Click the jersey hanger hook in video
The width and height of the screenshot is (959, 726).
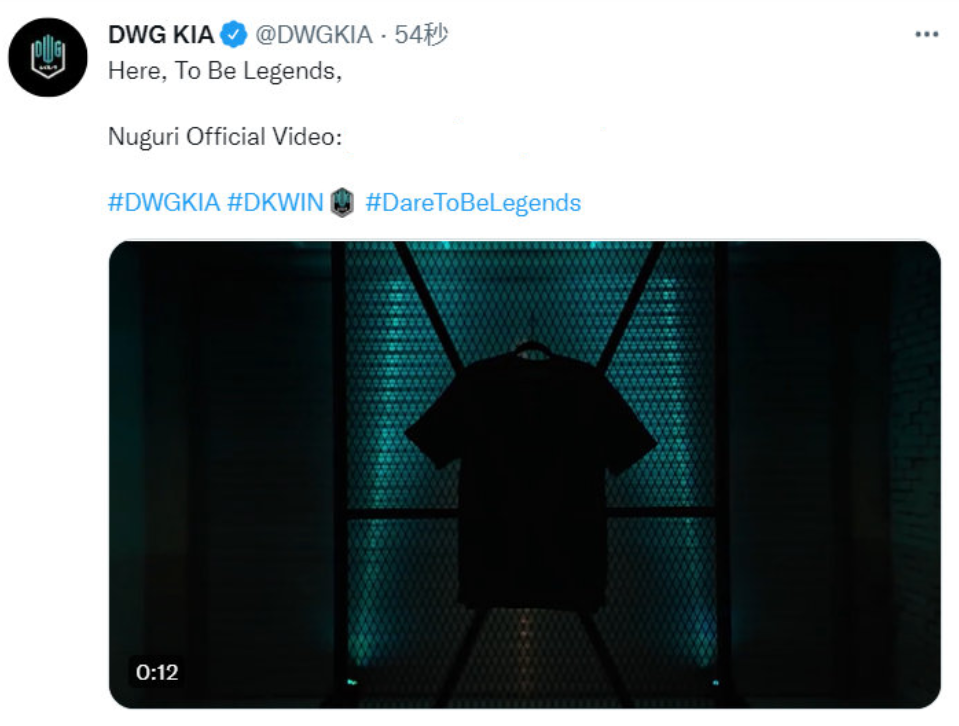(x=531, y=349)
